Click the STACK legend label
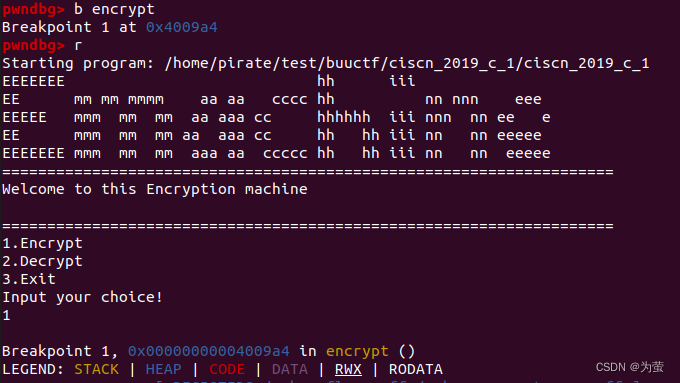The image size is (680, 383). [x=96, y=369]
